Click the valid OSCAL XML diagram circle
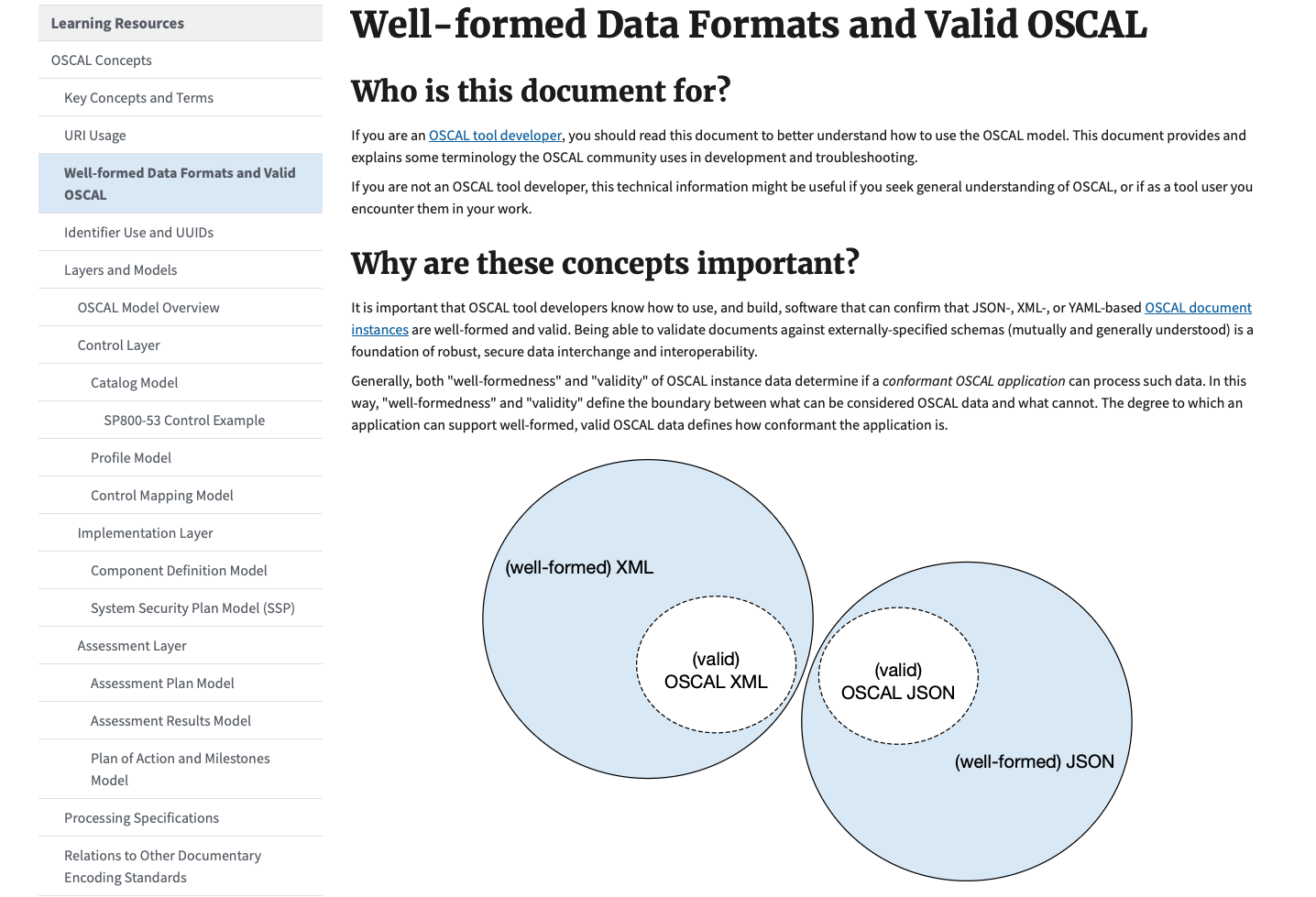 tap(716, 670)
